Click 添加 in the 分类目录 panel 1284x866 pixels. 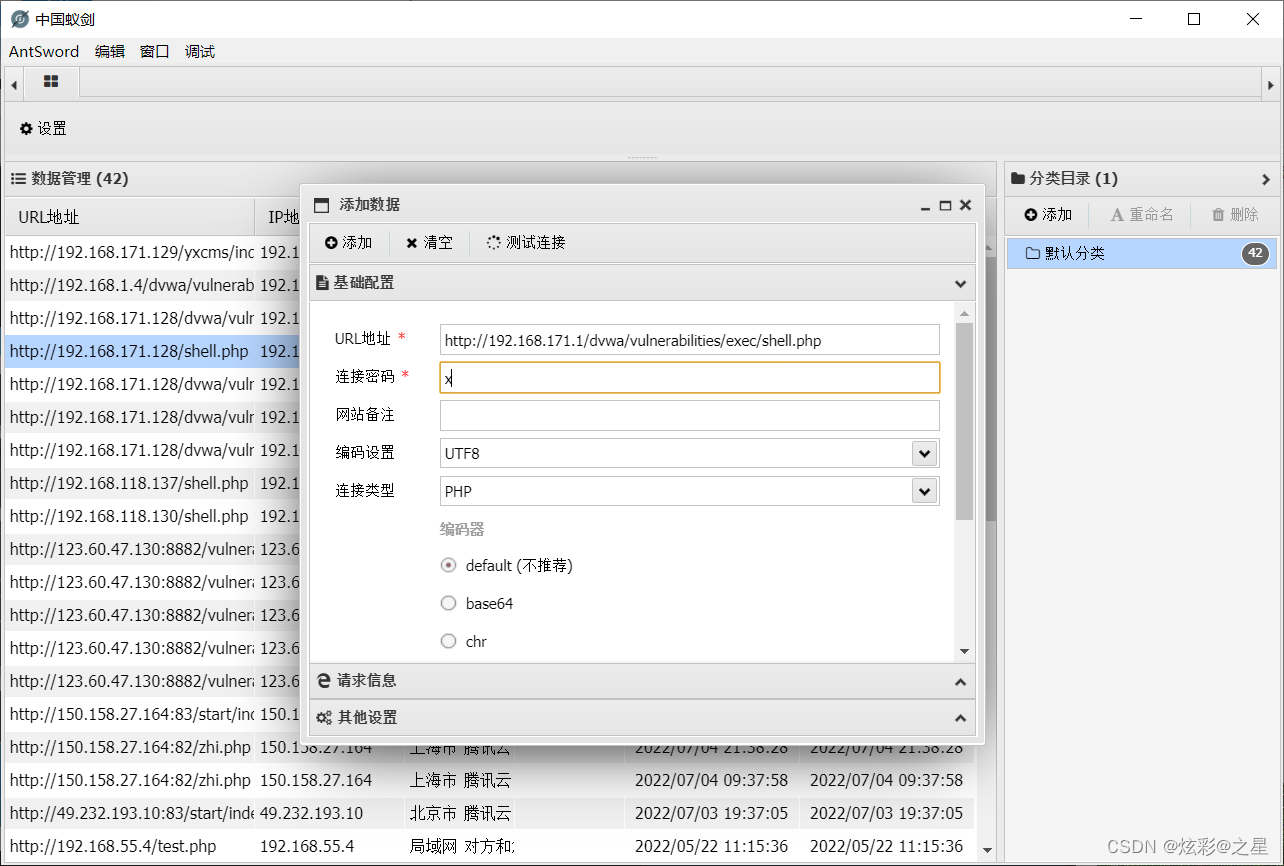click(1048, 214)
